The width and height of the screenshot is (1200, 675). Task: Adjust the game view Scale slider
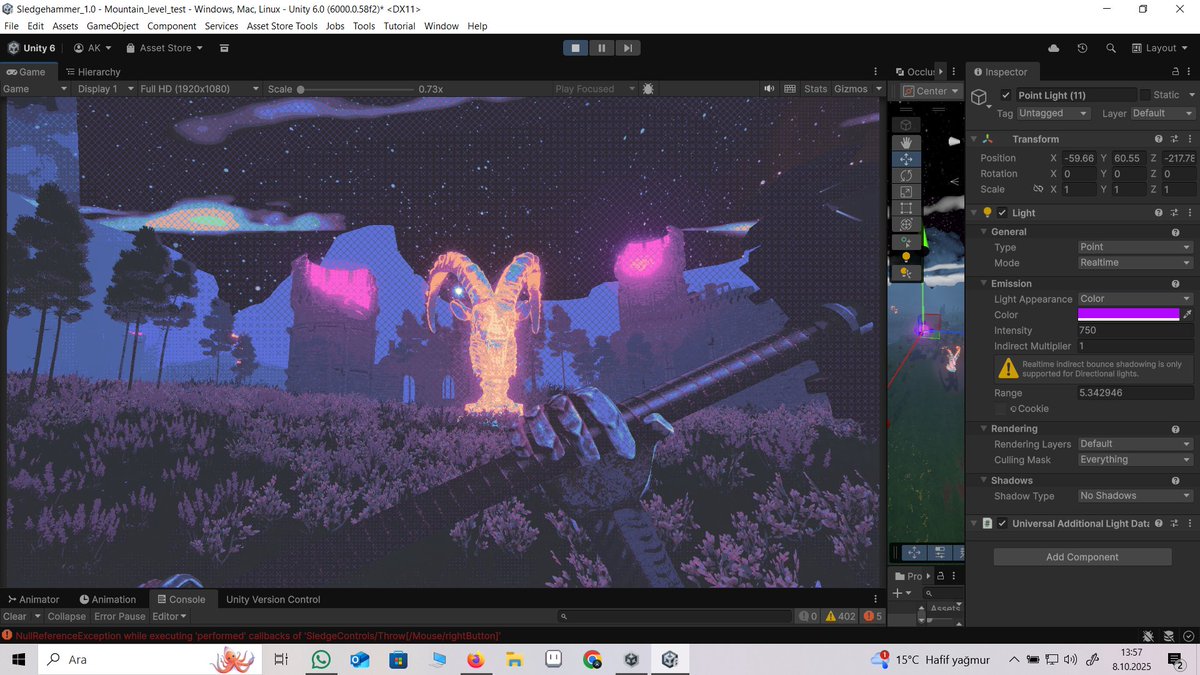357,89
